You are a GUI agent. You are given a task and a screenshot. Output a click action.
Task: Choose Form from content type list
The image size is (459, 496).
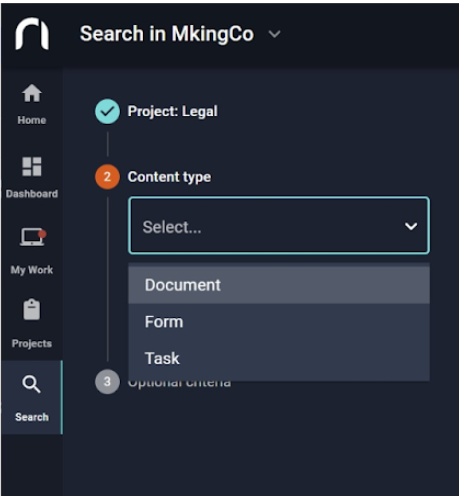point(279,322)
